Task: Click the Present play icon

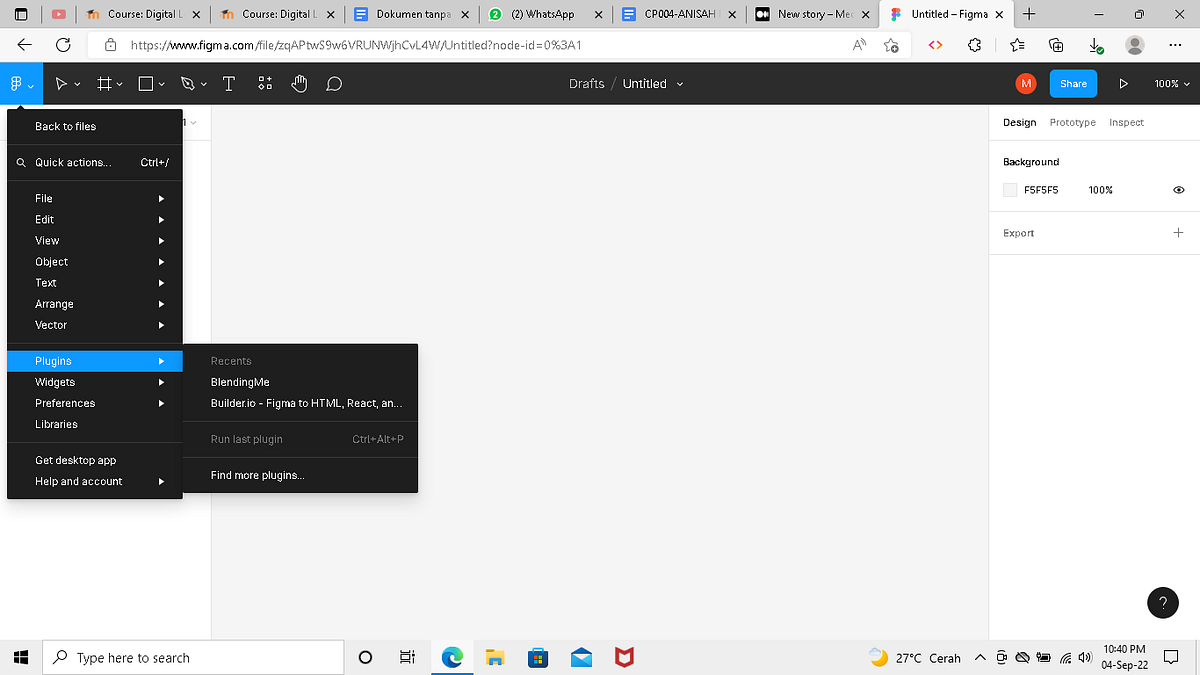Action: (x=1123, y=83)
